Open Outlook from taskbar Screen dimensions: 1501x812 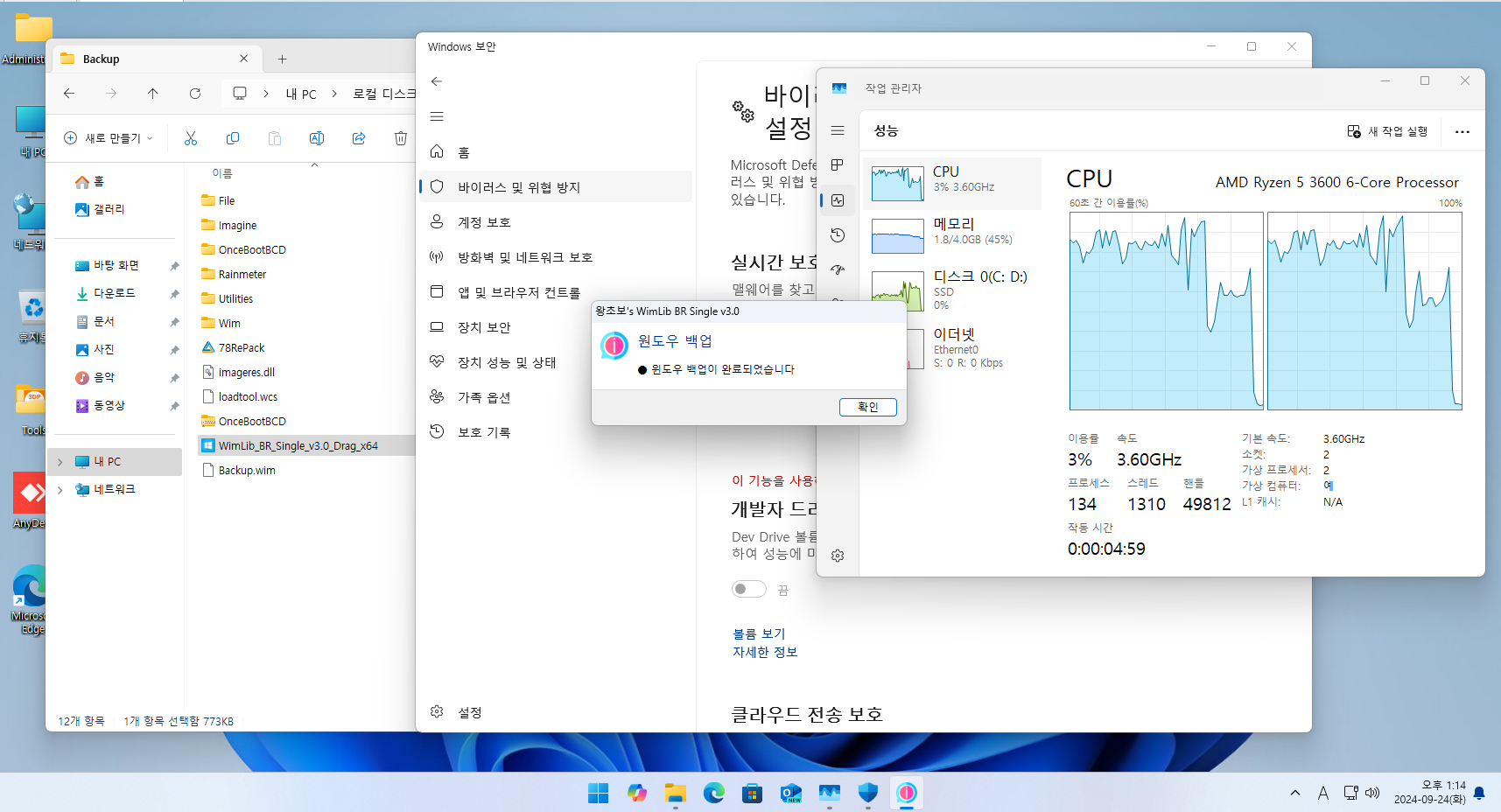pyautogui.click(x=790, y=793)
